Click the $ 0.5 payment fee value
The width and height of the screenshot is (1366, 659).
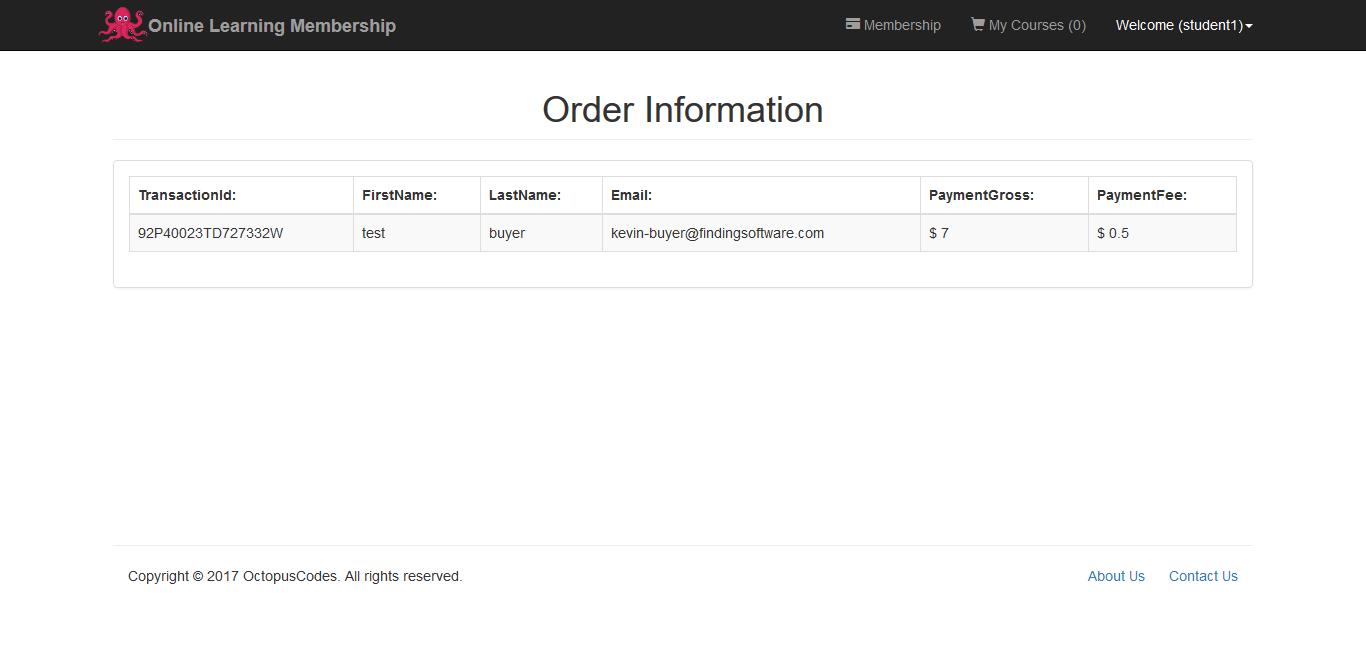click(1113, 233)
